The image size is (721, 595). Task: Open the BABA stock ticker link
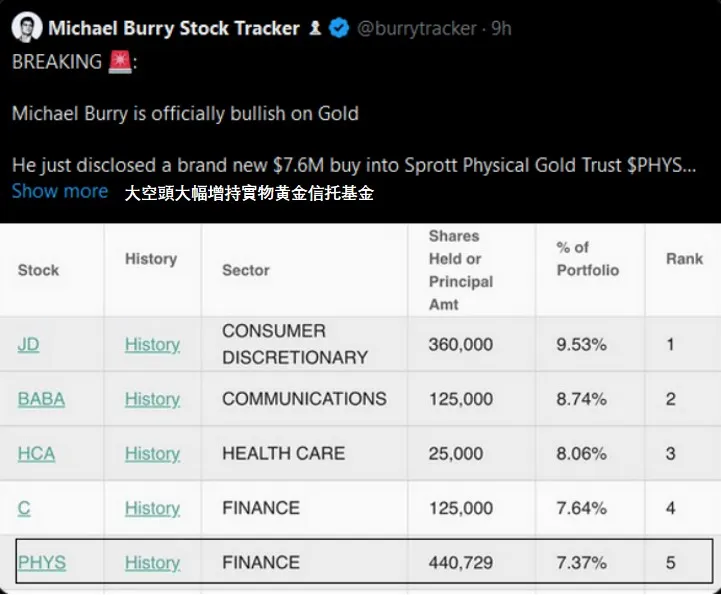[x=41, y=399]
